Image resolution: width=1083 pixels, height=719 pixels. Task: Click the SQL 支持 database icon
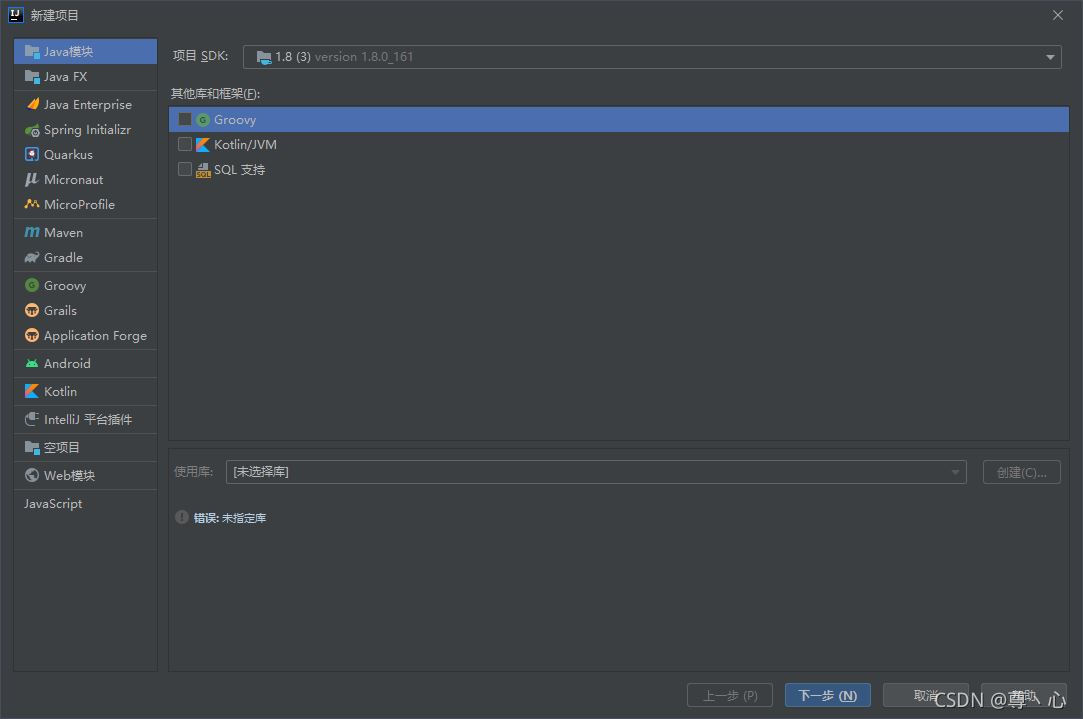coord(203,170)
